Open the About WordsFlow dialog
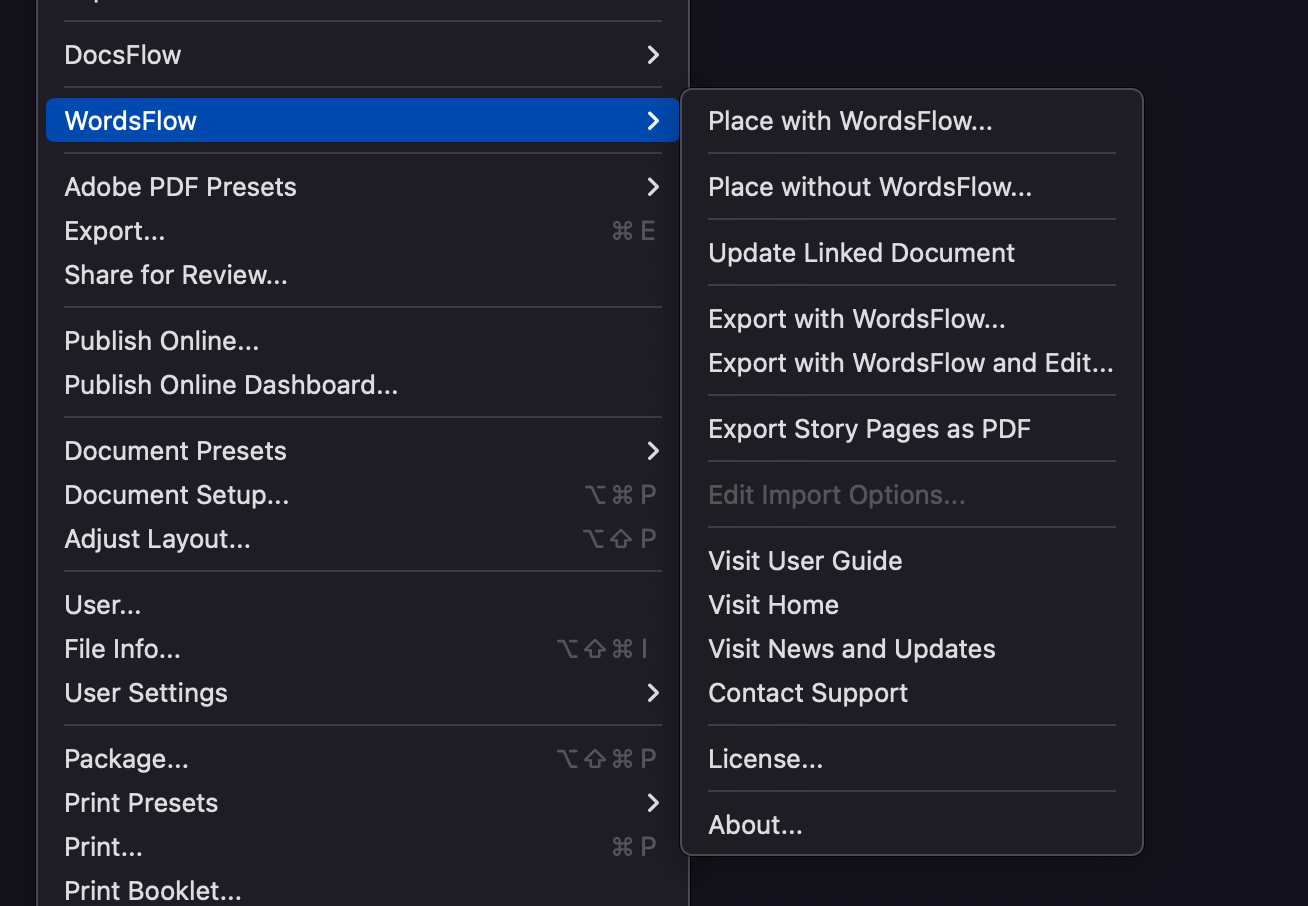Viewport: 1308px width, 906px height. [x=755, y=824]
